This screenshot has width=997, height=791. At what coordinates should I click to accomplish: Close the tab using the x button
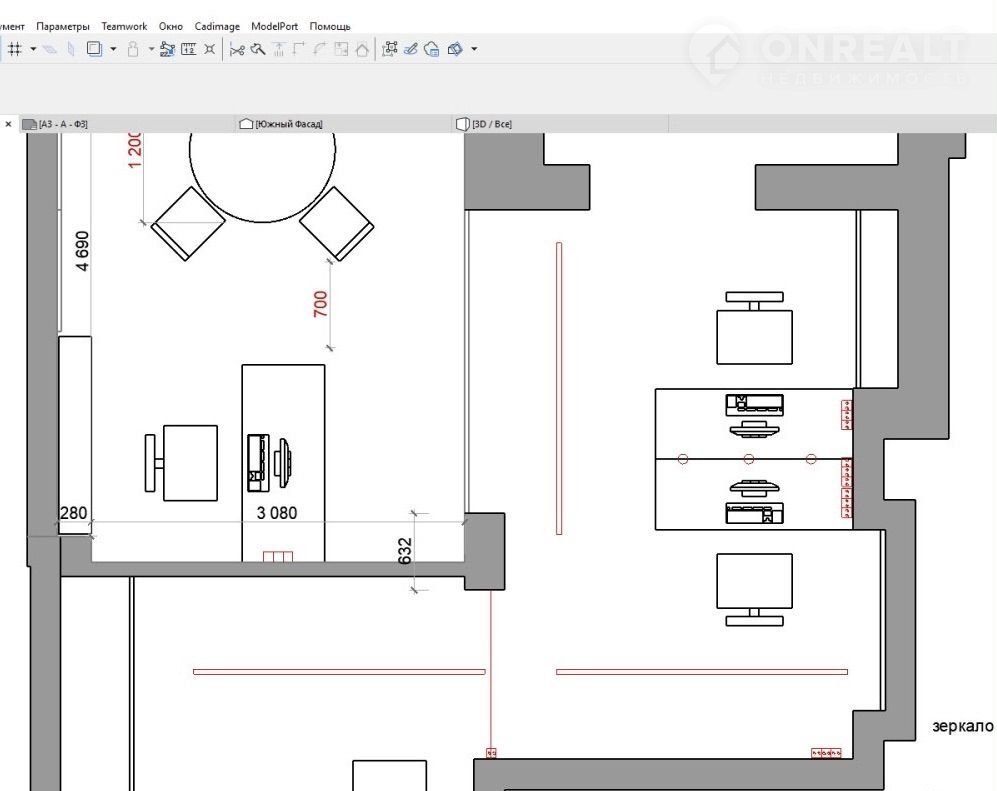tap(9, 124)
